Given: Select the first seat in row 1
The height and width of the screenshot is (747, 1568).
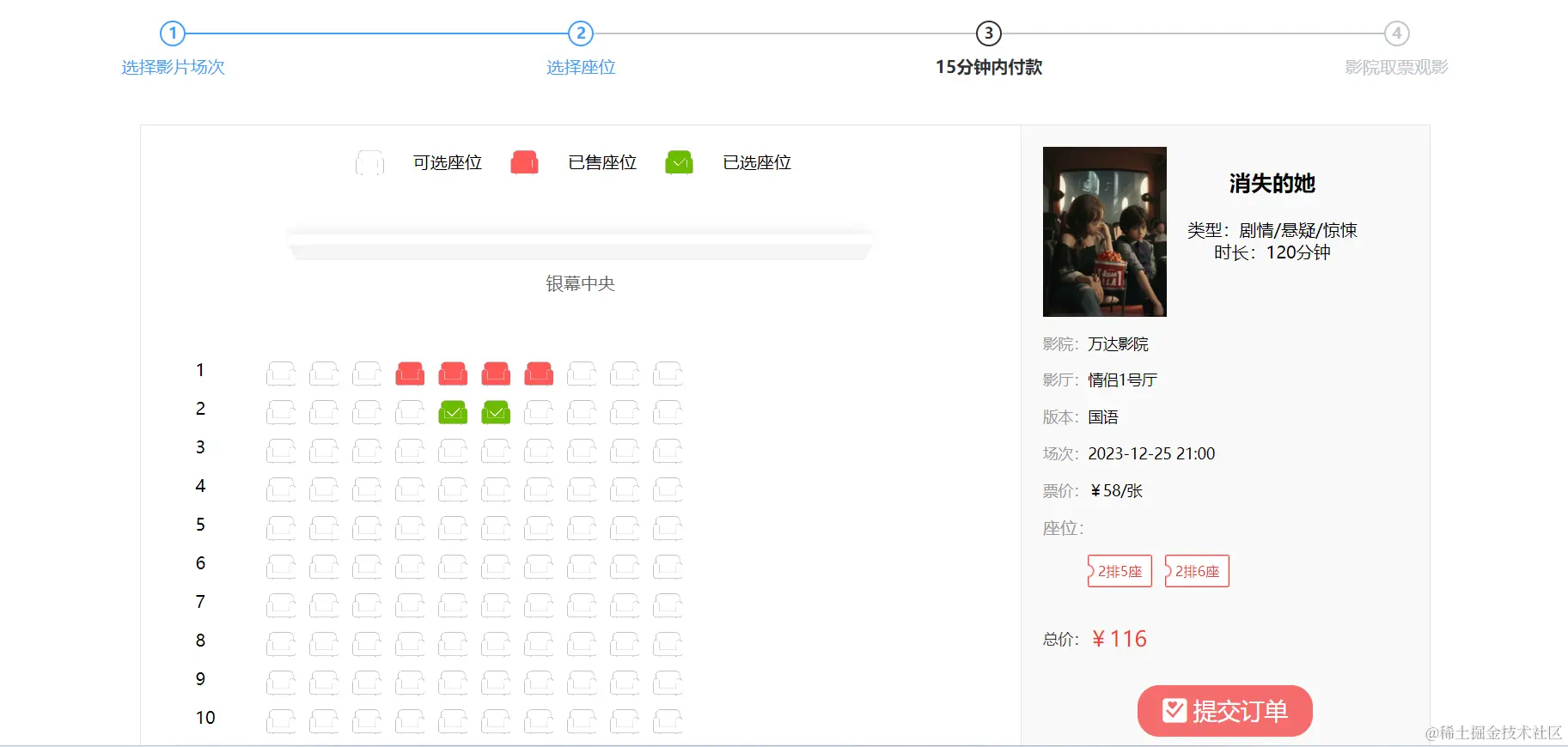Looking at the screenshot, I should [281, 373].
